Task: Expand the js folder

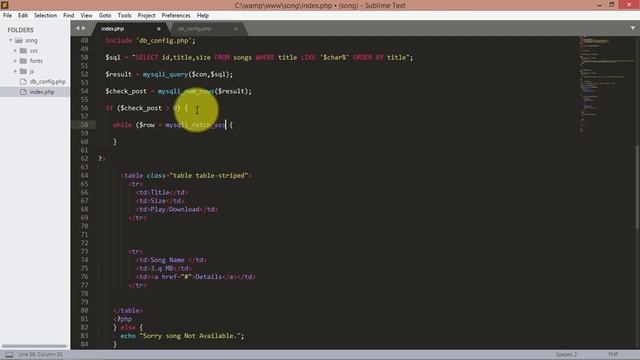Action: pyautogui.click(x=15, y=71)
